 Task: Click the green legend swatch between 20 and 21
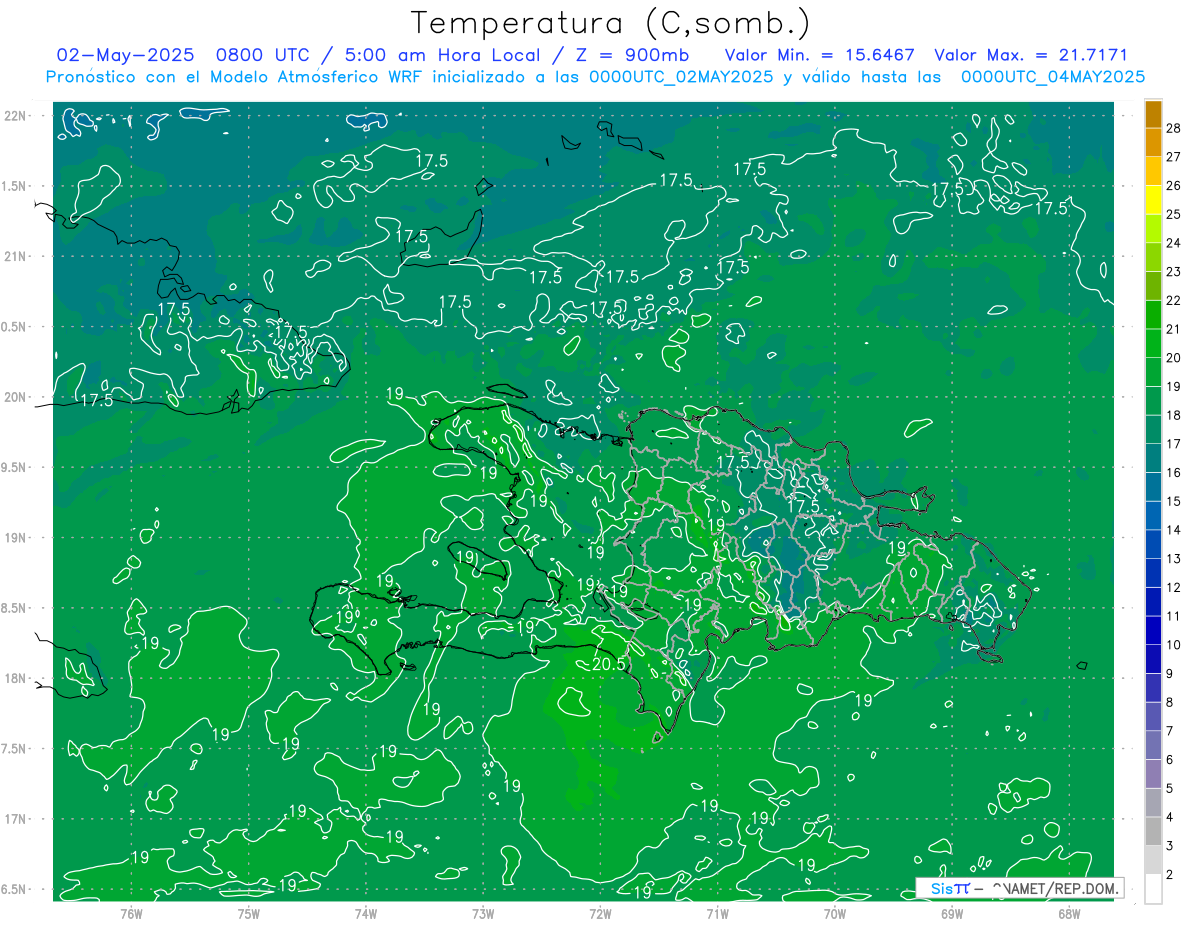click(x=1153, y=344)
